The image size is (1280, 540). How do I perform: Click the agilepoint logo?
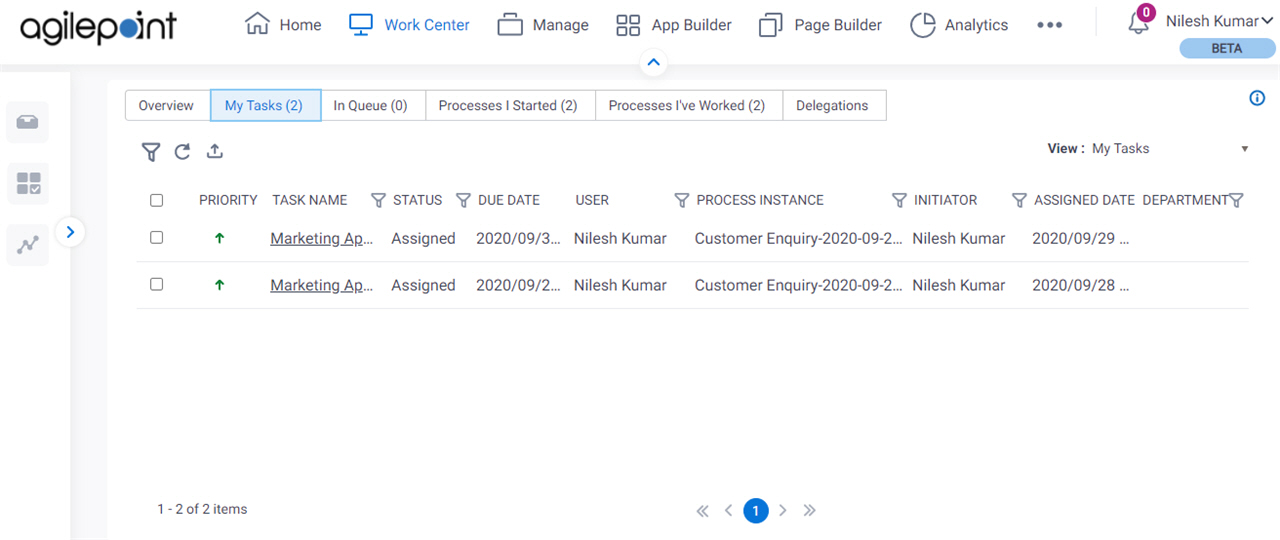[x=98, y=27]
